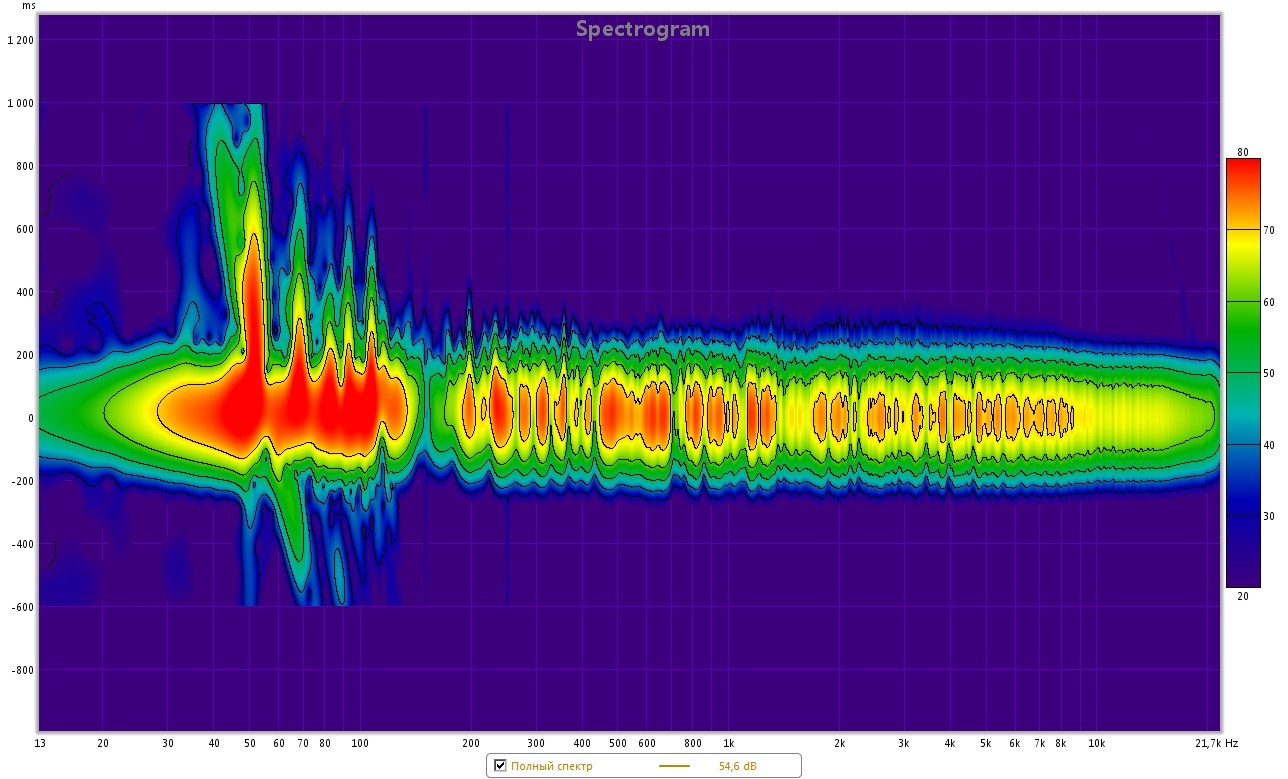This screenshot has height=779, width=1288.
Task: Click the -800 time axis label
Action: (x=22, y=670)
